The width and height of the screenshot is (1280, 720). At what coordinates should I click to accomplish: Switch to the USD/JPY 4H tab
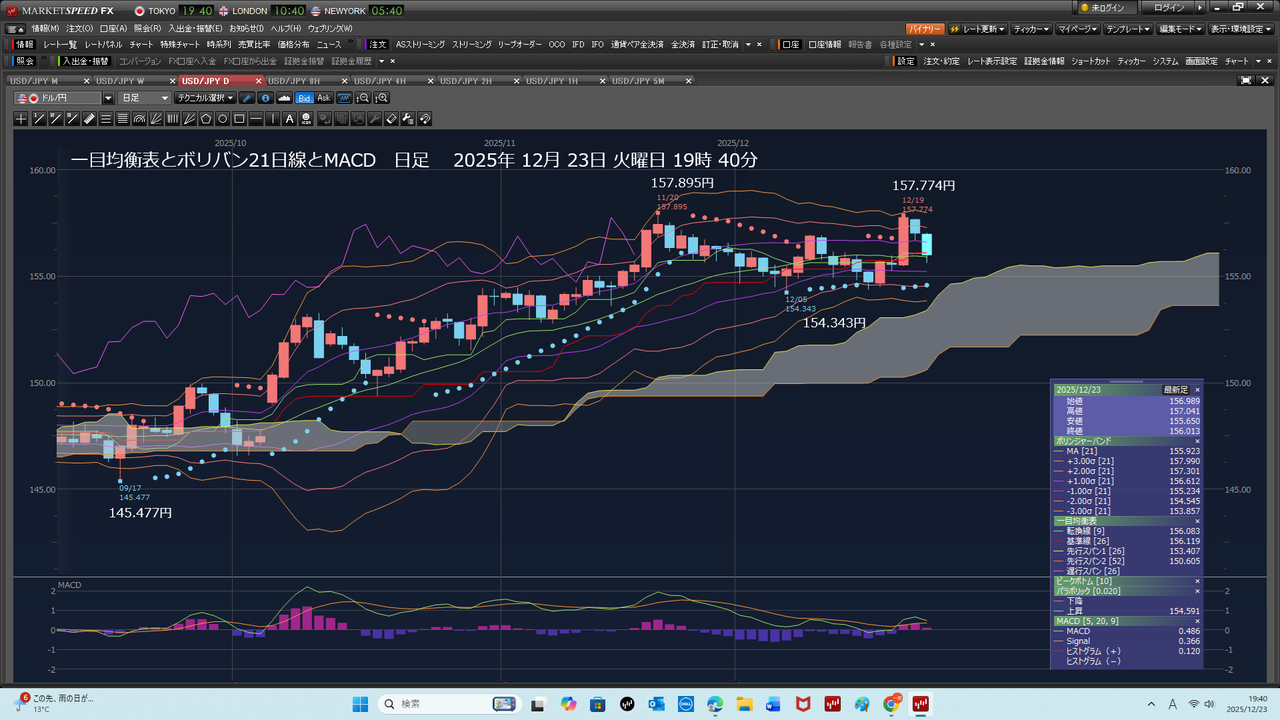coord(385,80)
